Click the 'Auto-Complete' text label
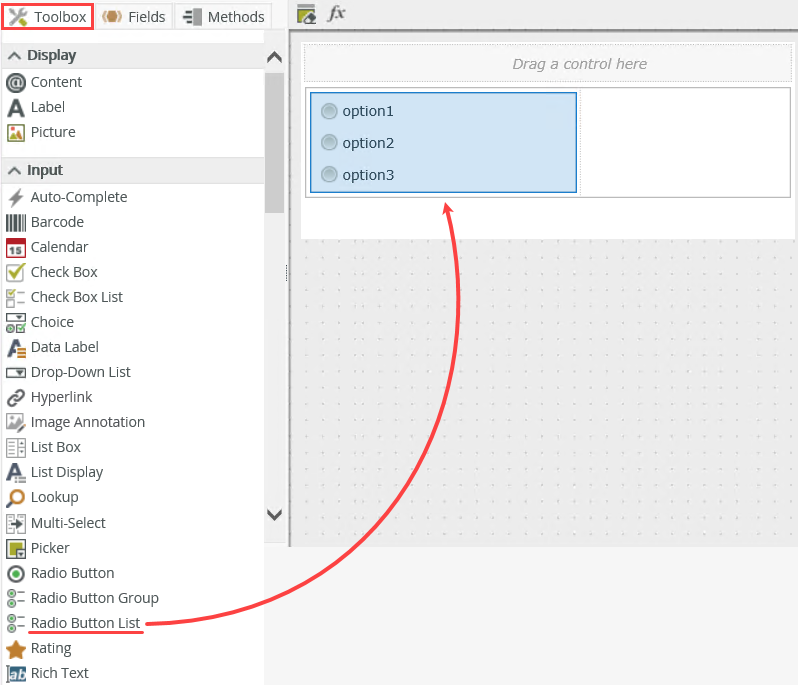Screen dimensions: 798x685 coord(79,197)
